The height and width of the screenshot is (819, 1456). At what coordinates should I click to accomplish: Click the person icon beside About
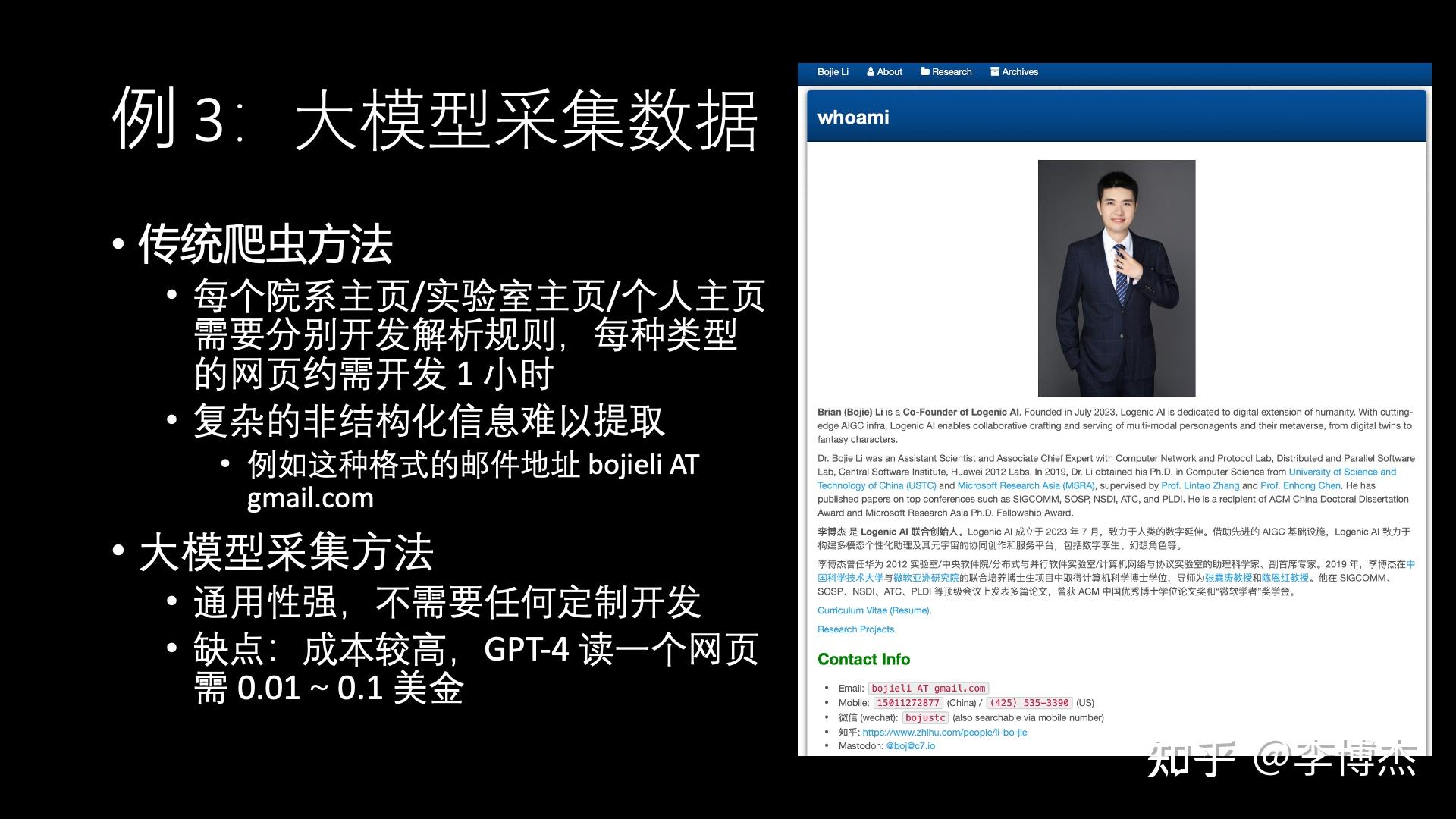(871, 72)
